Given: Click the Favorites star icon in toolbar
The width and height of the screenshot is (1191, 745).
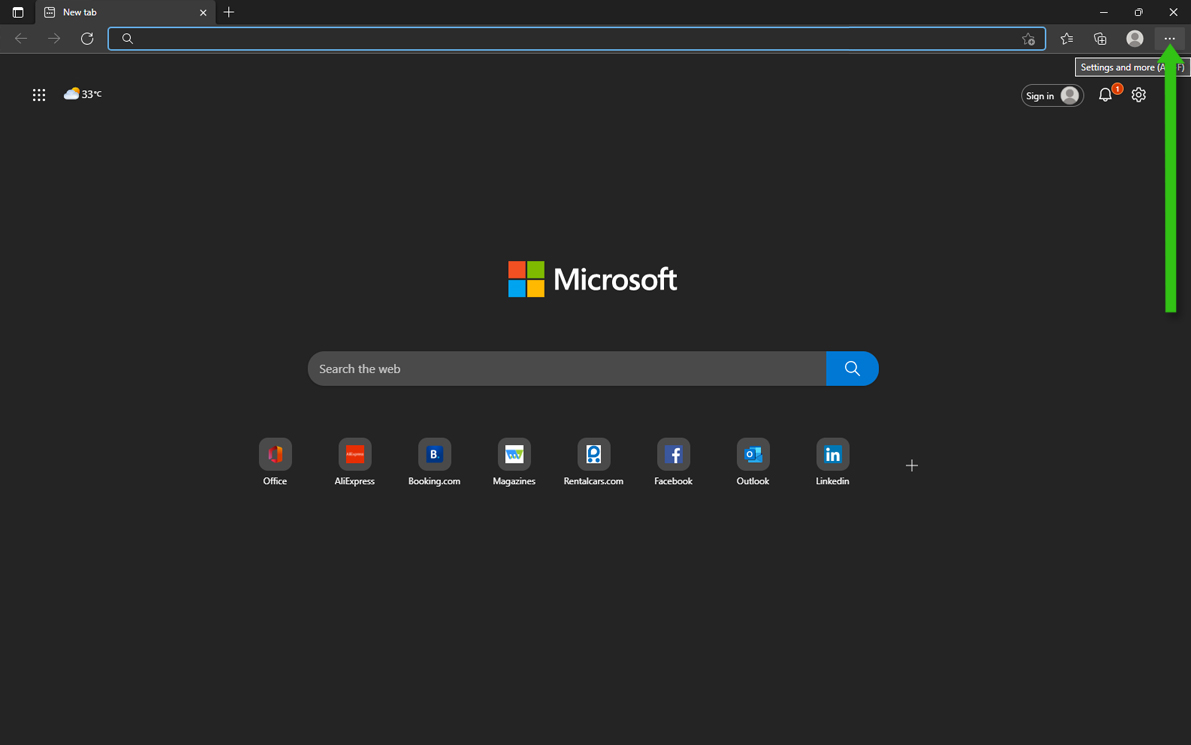Looking at the screenshot, I should point(1066,39).
